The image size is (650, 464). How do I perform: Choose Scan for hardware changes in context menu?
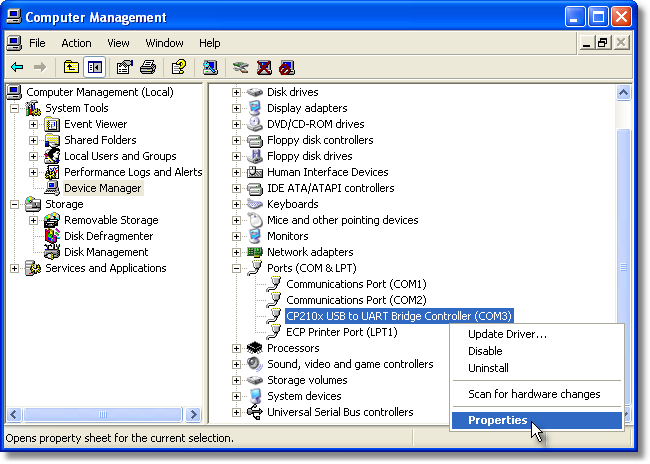pyautogui.click(x=537, y=394)
